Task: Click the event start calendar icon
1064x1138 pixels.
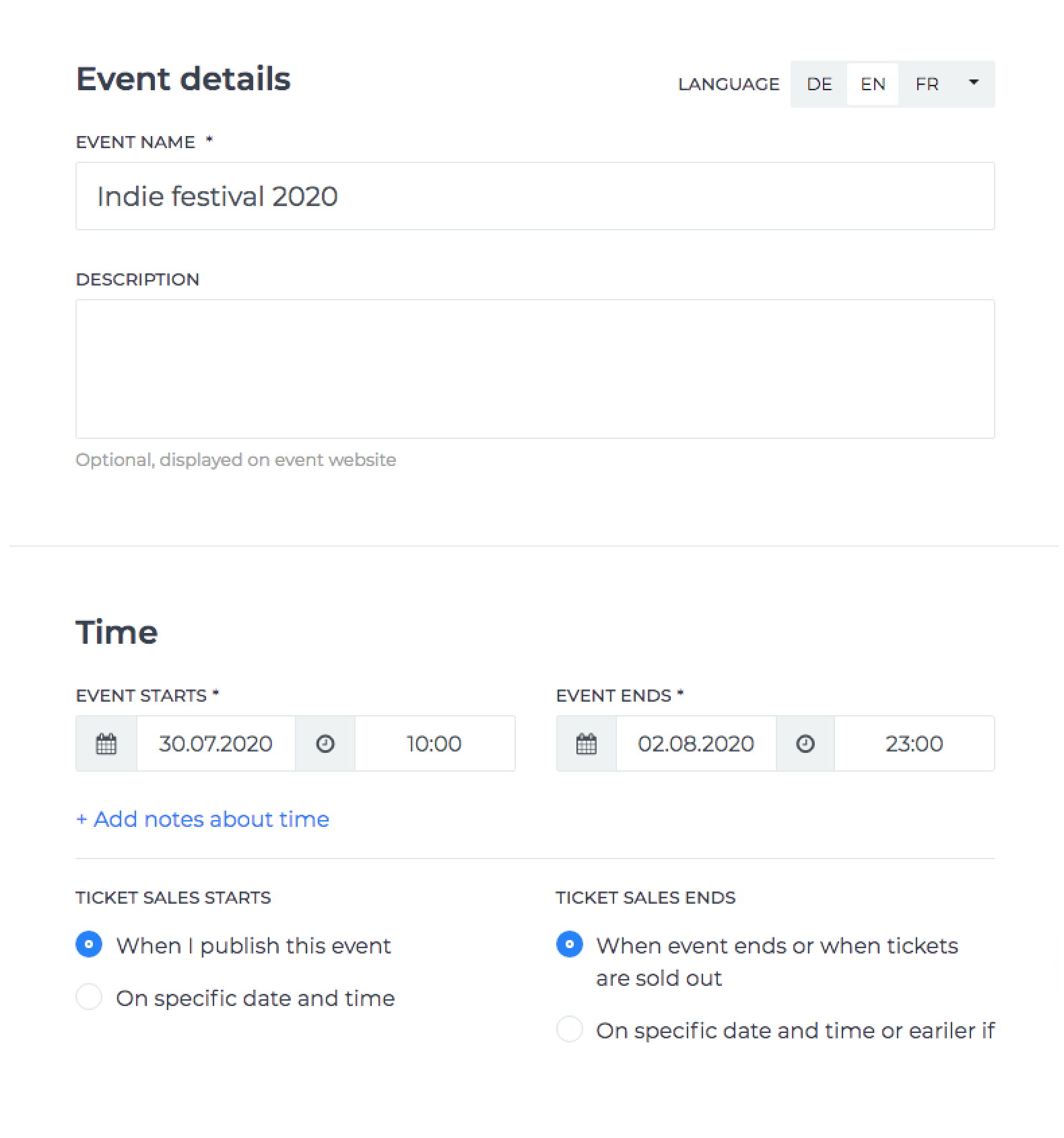Action: click(x=106, y=743)
